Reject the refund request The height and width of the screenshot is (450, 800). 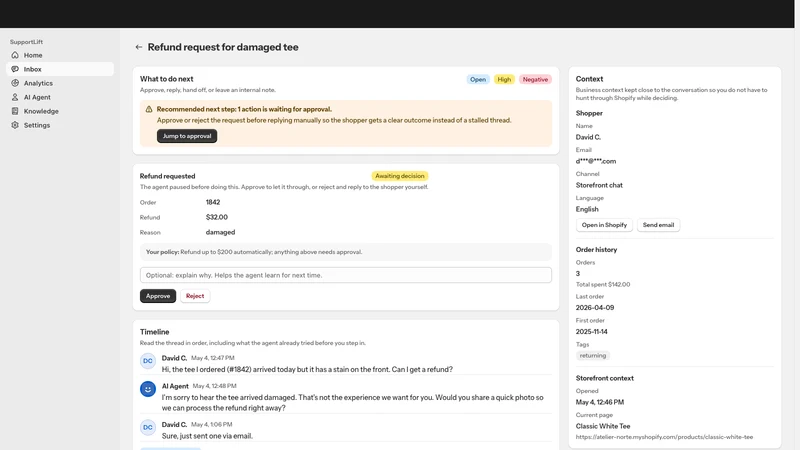(195, 296)
